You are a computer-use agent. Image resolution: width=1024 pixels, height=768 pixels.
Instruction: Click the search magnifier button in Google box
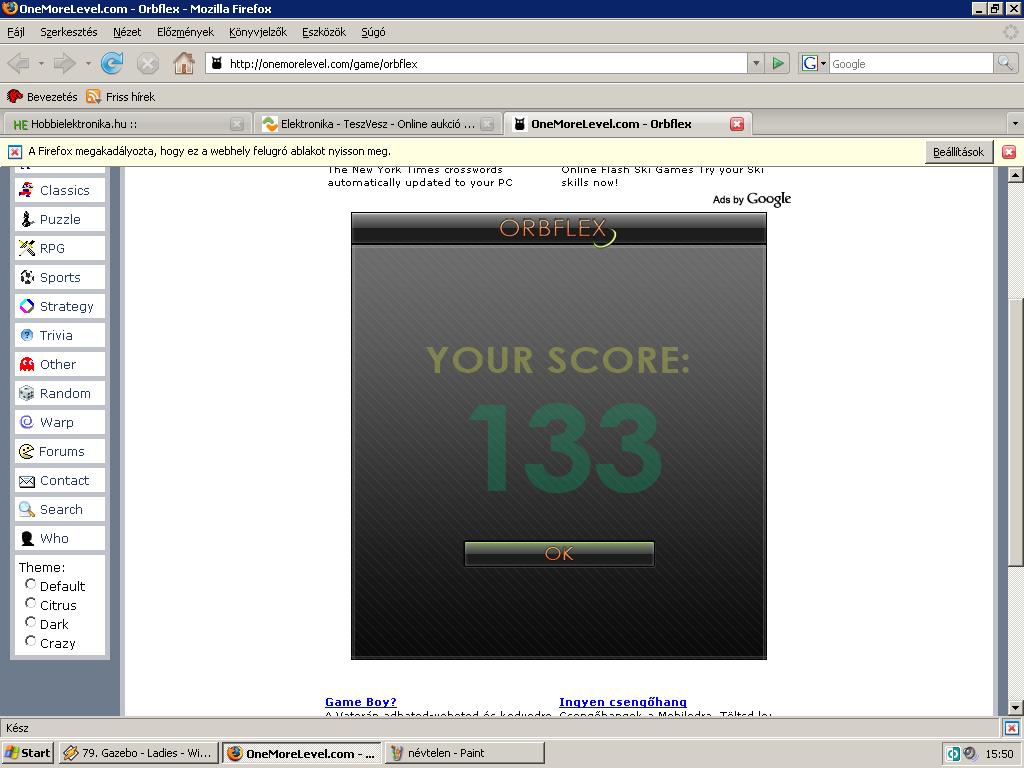1005,63
